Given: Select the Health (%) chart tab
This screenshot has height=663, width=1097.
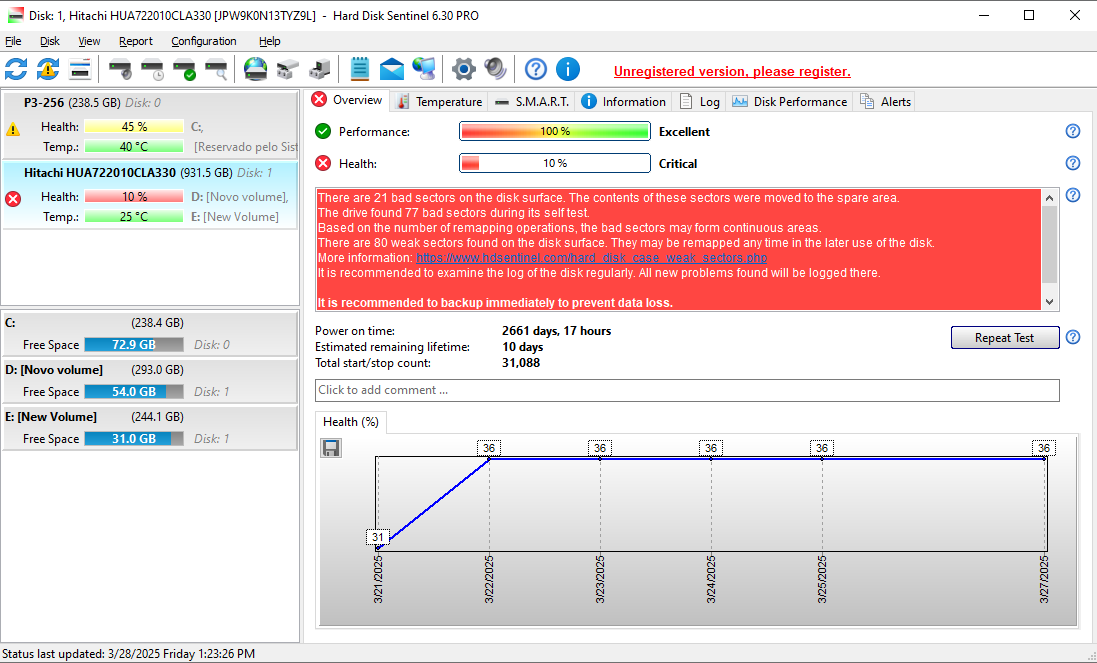Looking at the screenshot, I should point(351,422).
